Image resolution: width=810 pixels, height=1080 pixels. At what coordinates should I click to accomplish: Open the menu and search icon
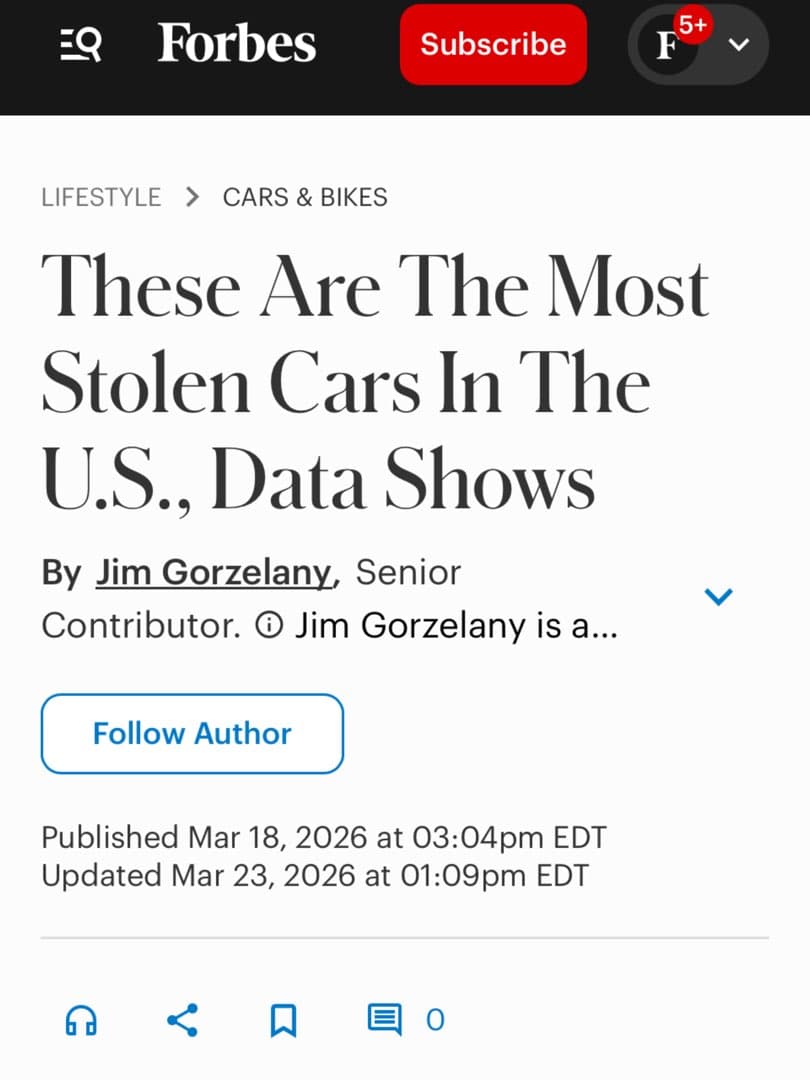81,45
